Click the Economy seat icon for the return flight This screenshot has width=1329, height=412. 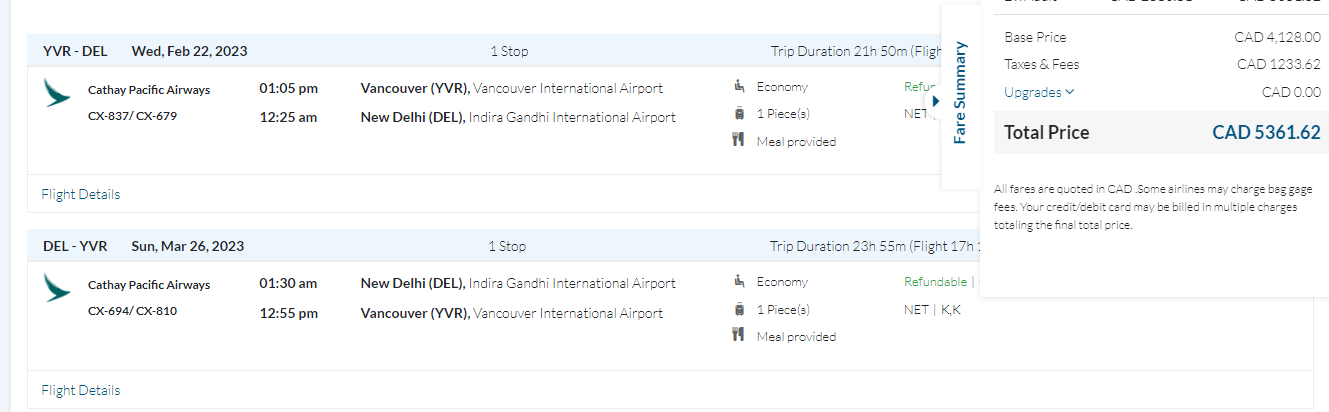tap(739, 281)
